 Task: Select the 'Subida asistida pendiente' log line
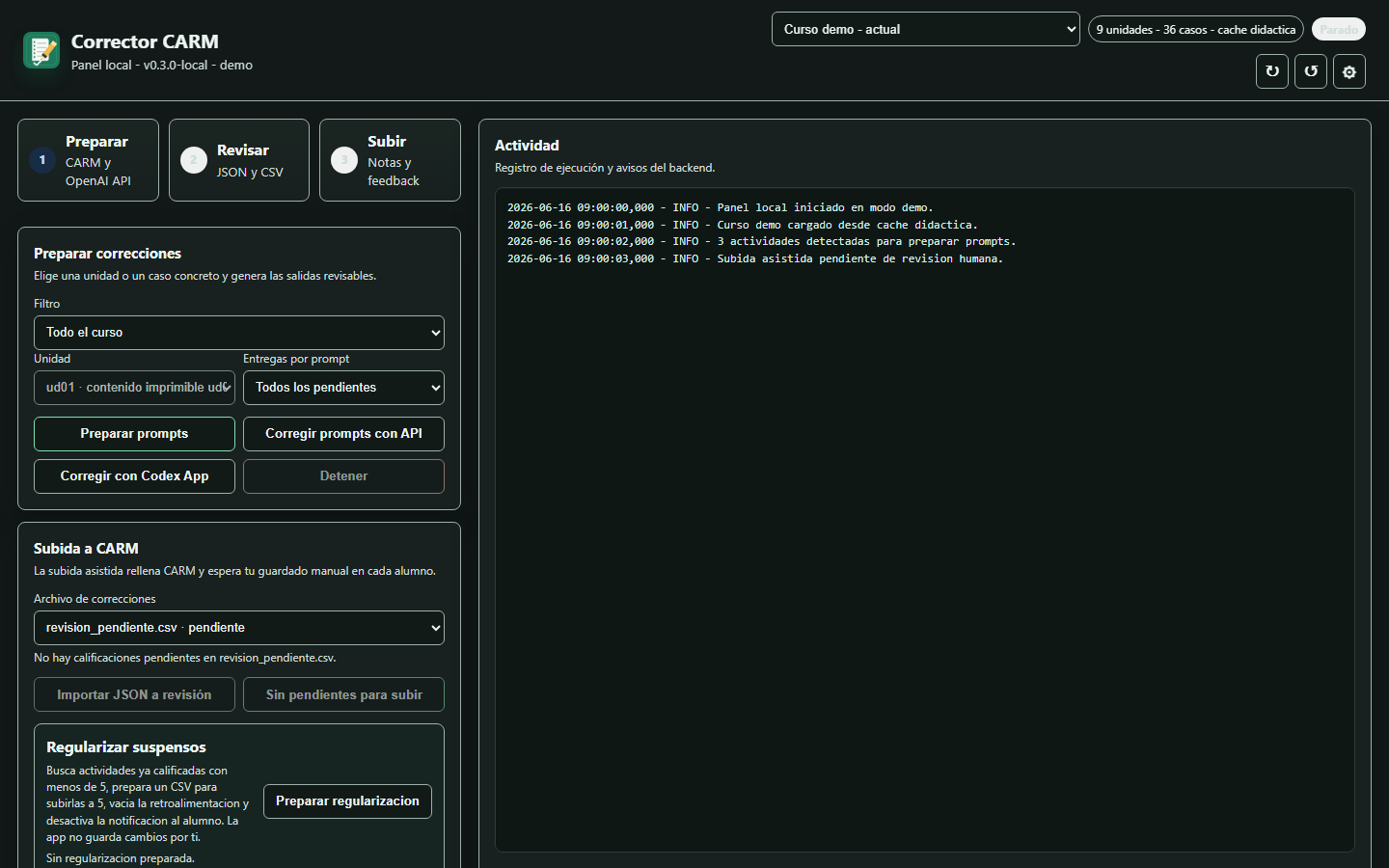[x=755, y=258]
